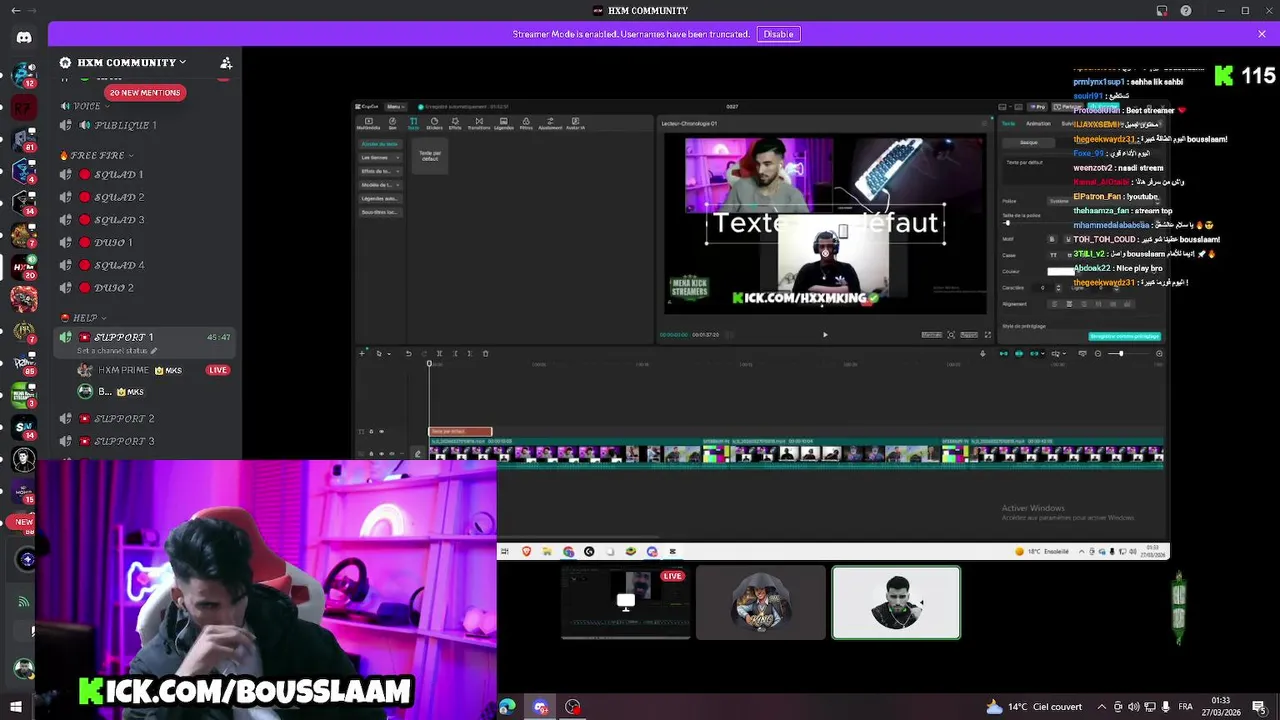Collapse the FREE FIRE channel category

click(97, 155)
